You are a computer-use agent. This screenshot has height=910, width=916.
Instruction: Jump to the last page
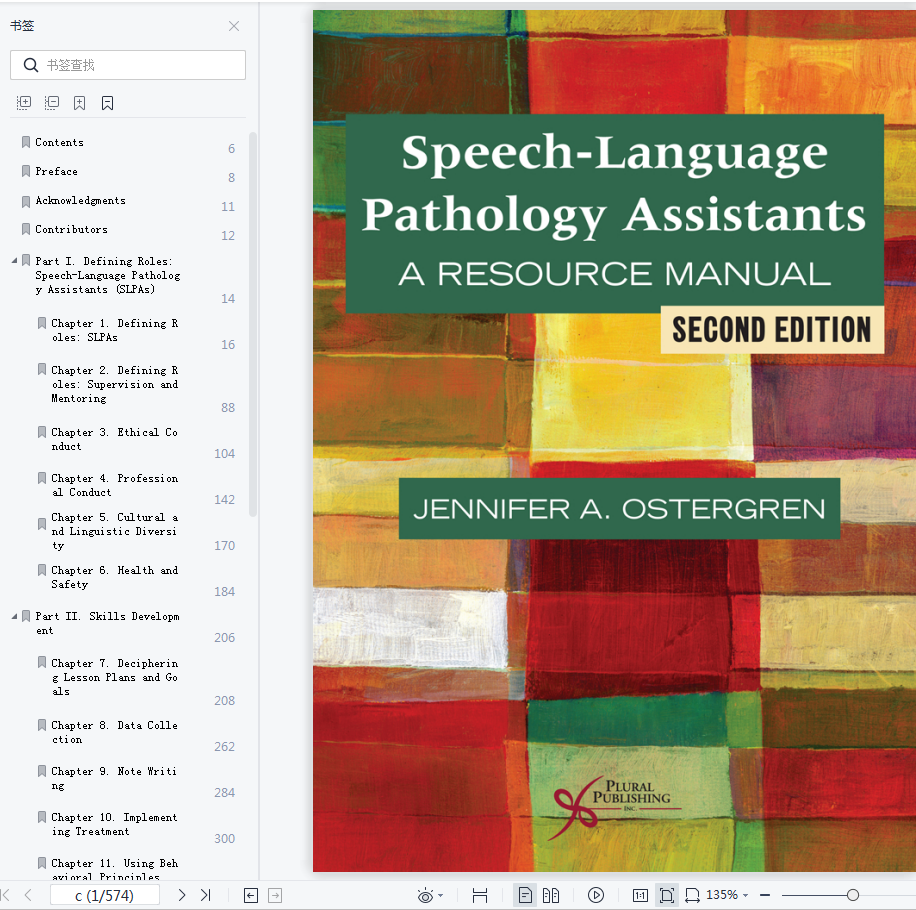[x=206, y=895]
